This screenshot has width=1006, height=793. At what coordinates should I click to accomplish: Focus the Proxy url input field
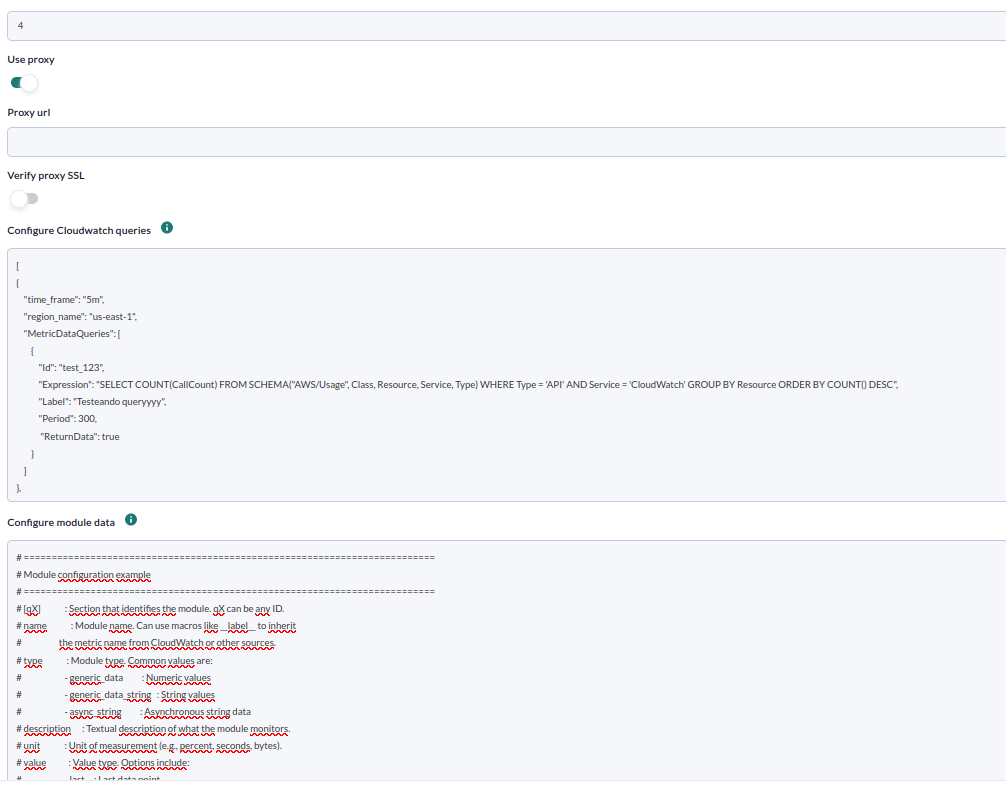point(507,142)
